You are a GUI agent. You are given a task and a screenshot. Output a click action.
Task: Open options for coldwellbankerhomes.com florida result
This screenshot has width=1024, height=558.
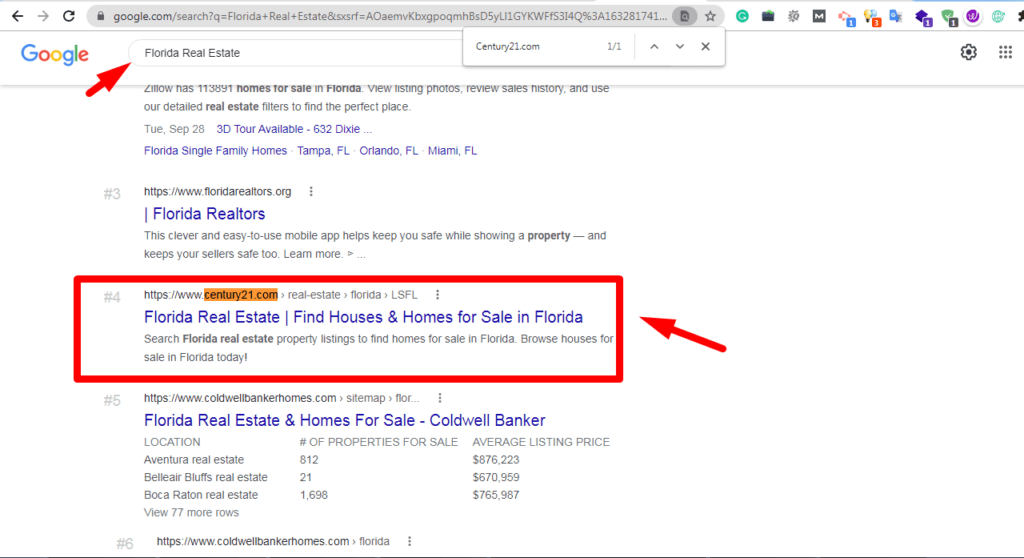(409, 541)
